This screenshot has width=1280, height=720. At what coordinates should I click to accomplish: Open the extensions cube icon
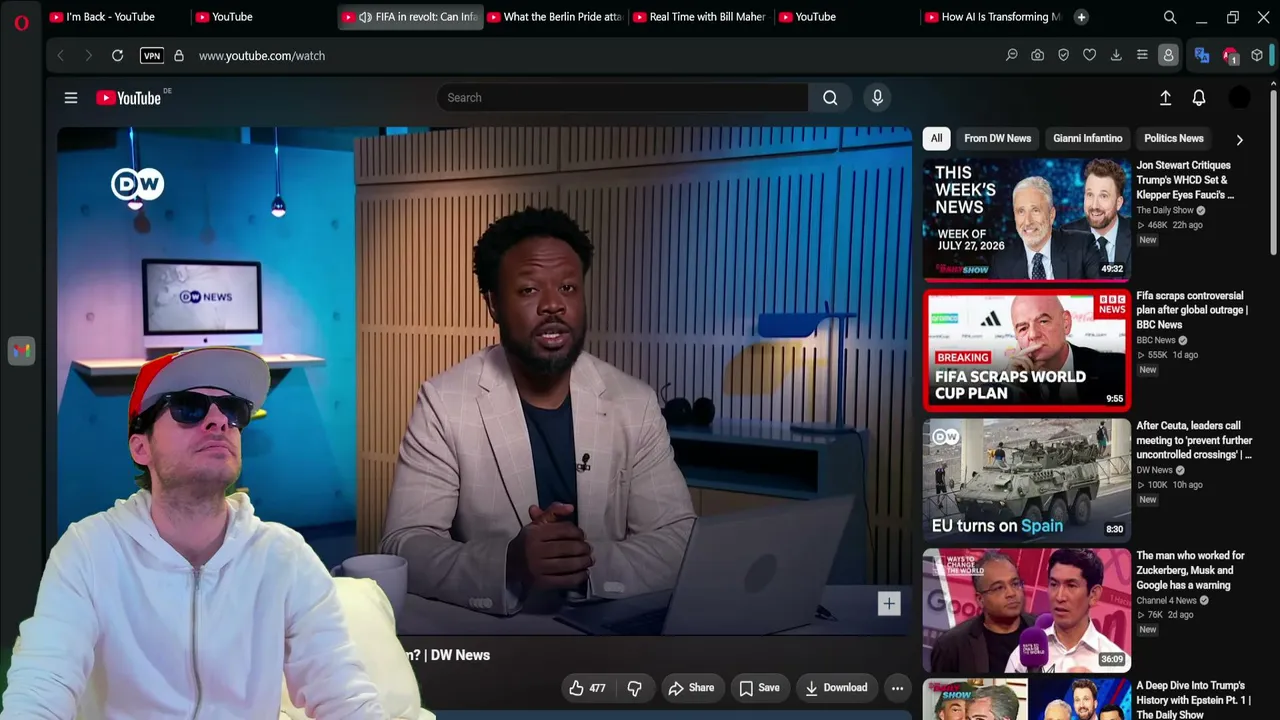coord(1257,56)
